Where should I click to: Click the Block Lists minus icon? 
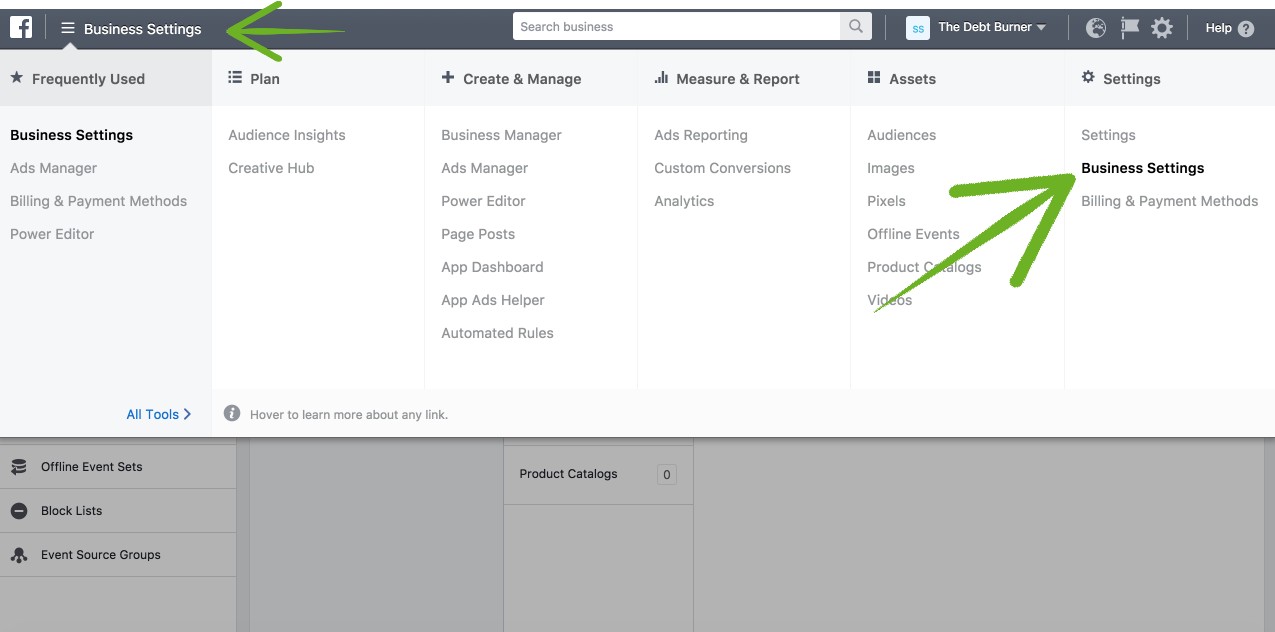pyautogui.click(x=18, y=511)
